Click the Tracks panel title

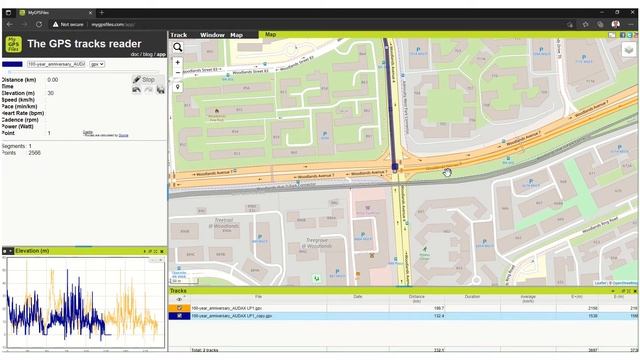click(178, 291)
